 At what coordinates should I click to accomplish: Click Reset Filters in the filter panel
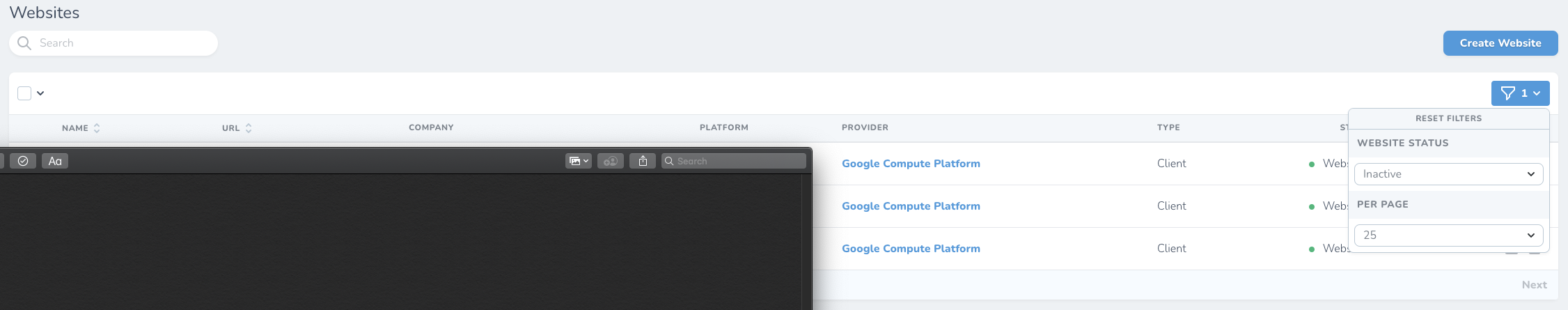[x=1448, y=118]
